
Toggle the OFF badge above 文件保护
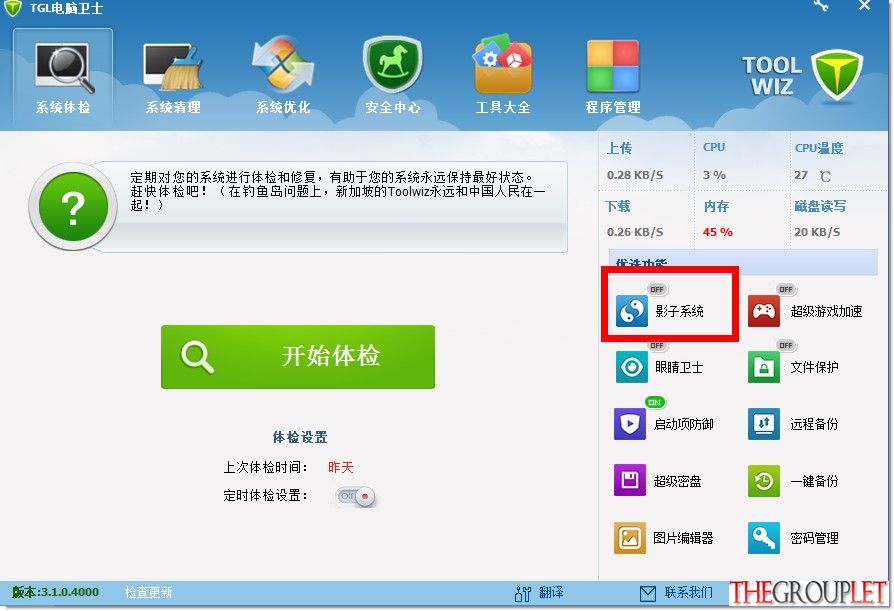786,345
